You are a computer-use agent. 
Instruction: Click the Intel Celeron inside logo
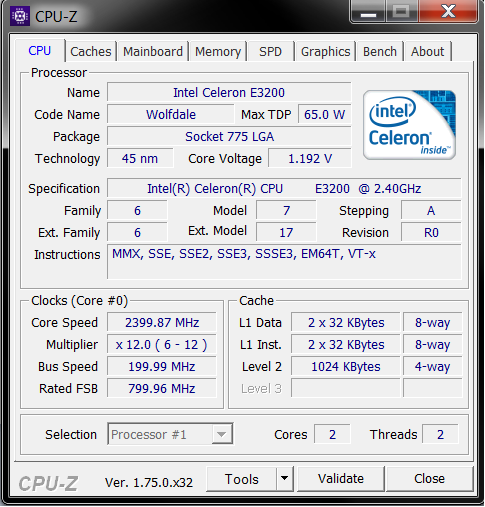[x=409, y=125]
